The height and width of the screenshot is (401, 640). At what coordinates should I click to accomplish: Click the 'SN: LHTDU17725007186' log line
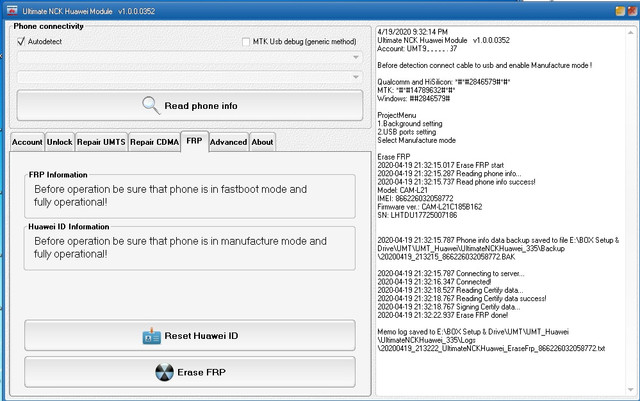tap(417, 215)
